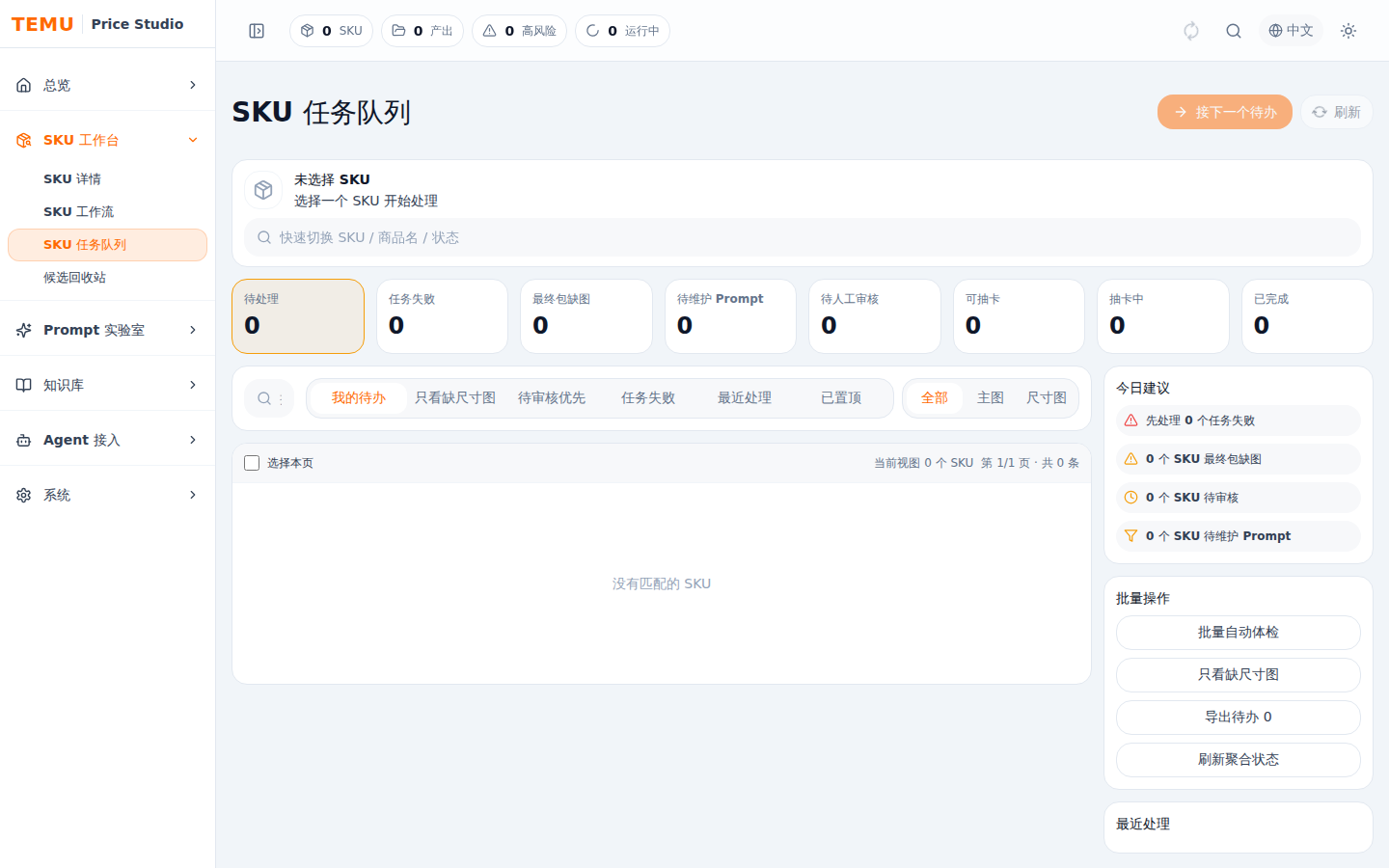Open 候选回收站 in sidebar
The image size is (1389, 868).
[x=107, y=278]
